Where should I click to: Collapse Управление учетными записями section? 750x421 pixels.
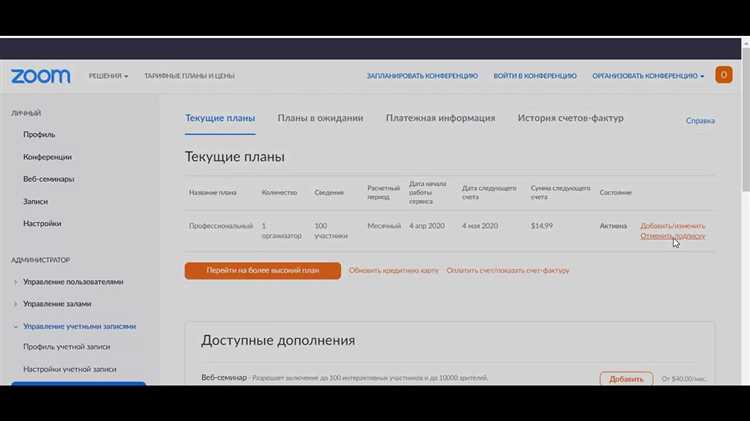79,326
